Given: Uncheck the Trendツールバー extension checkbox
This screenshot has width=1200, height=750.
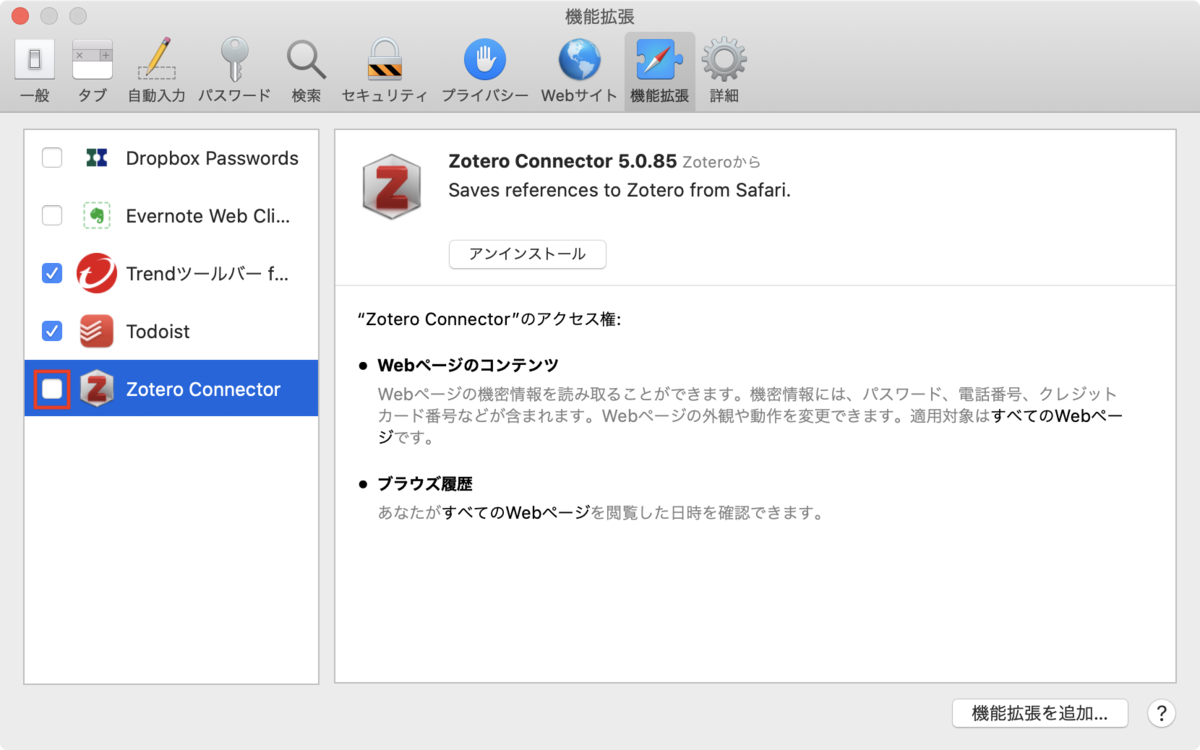Looking at the screenshot, I should (52, 273).
